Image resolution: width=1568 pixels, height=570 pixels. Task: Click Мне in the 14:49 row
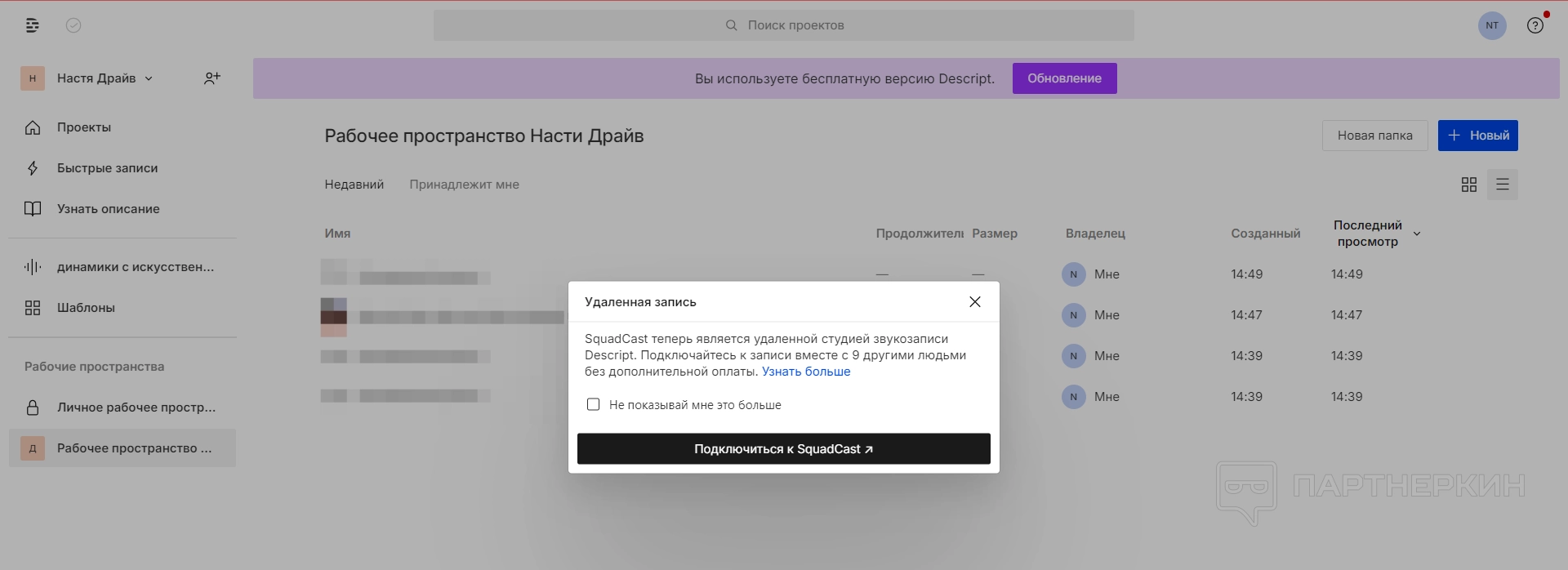[x=1107, y=274]
